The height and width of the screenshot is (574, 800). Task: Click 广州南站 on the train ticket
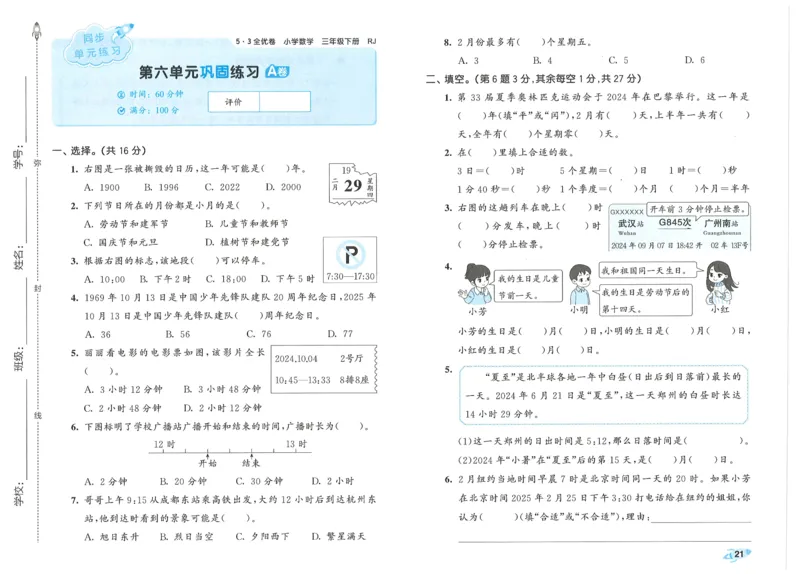coord(721,223)
